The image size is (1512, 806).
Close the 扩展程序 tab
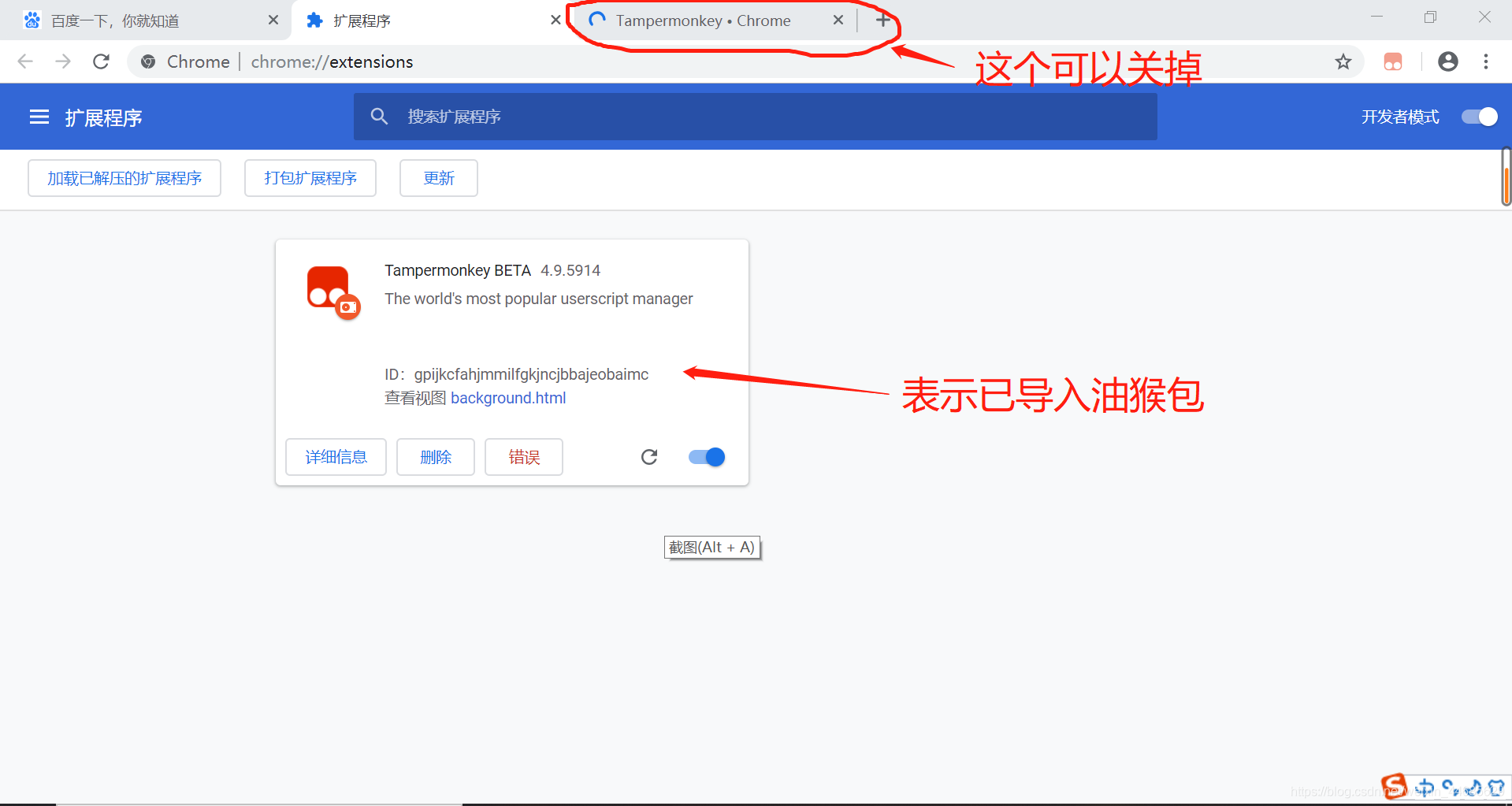click(555, 20)
